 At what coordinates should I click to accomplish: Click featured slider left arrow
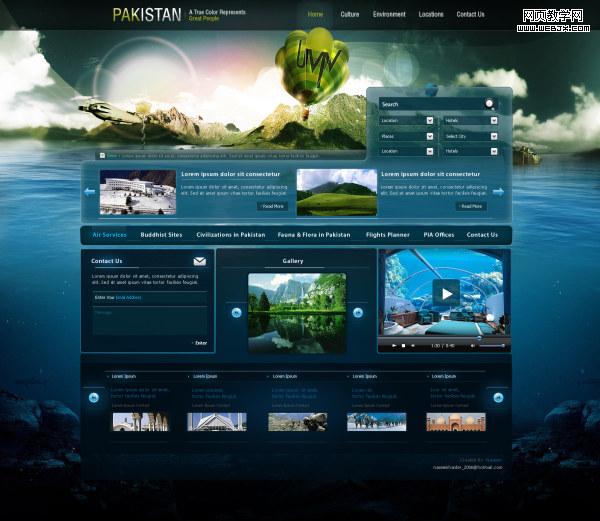tap(90, 192)
